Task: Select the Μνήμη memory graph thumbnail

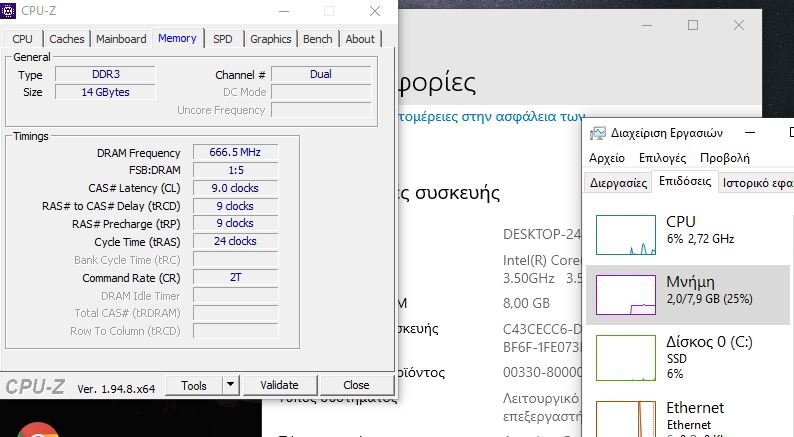Action: (x=626, y=295)
